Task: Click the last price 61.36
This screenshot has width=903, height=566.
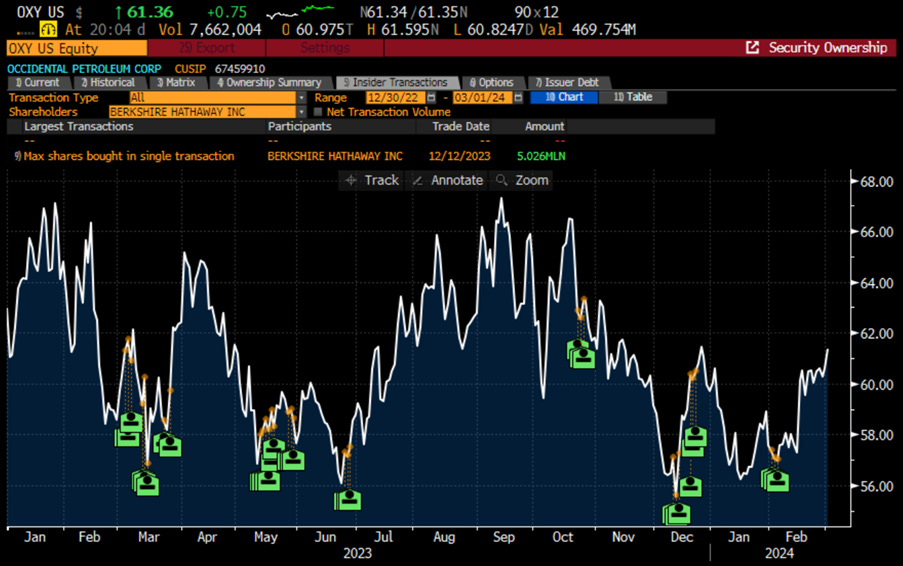Action: pos(150,12)
